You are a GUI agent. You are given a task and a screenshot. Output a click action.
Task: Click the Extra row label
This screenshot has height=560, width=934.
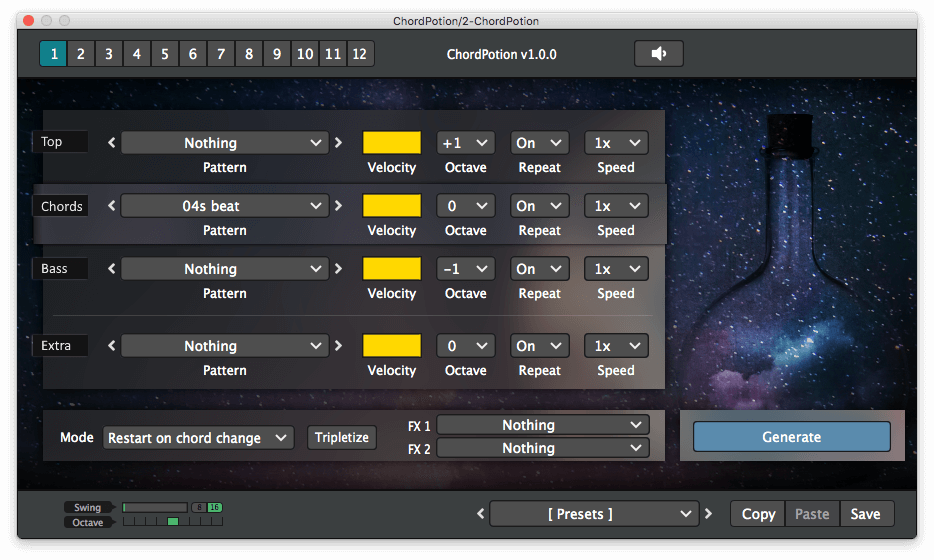click(60, 346)
